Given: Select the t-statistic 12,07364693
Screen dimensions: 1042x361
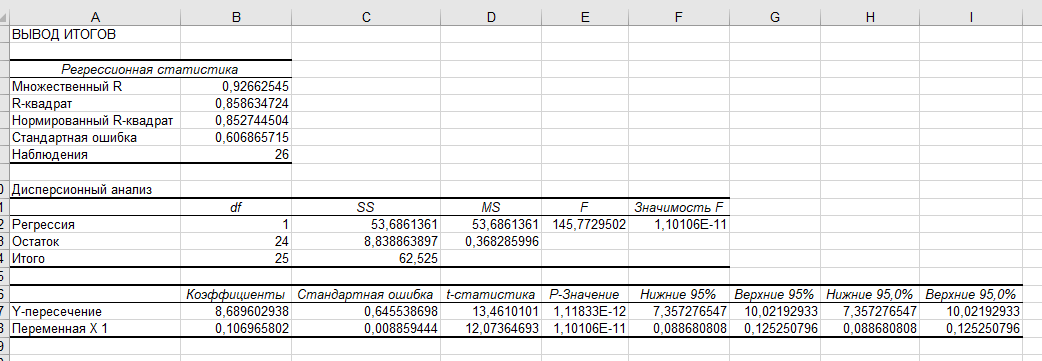Looking at the screenshot, I should click(490, 328).
